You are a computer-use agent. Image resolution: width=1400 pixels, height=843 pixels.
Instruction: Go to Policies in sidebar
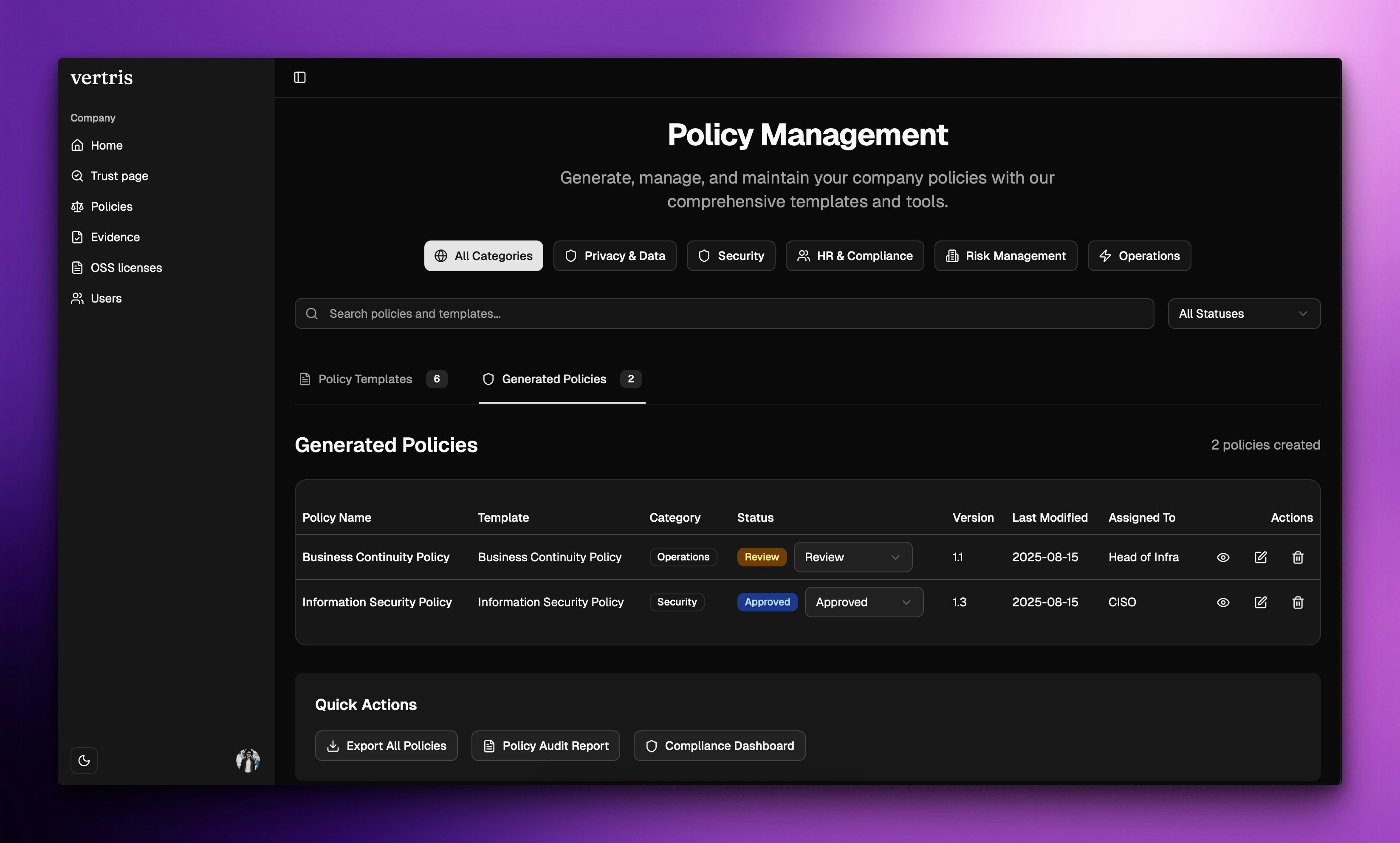coord(102,207)
